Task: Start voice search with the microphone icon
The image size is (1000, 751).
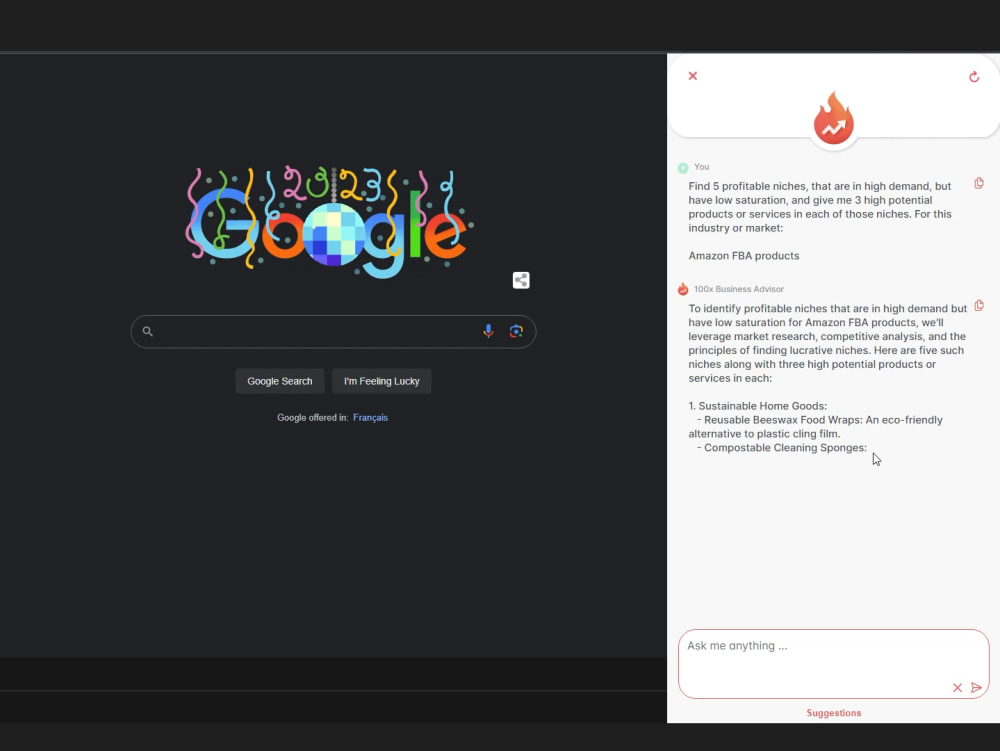Action: tap(488, 331)
